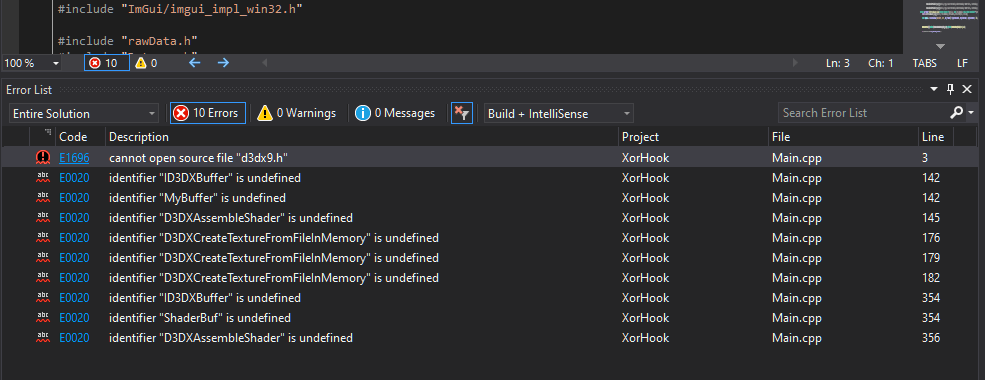Screen dimensions: 985x380
Task: Click the IntelliSense icon on MyBuffer row
Action: point(43,198)
